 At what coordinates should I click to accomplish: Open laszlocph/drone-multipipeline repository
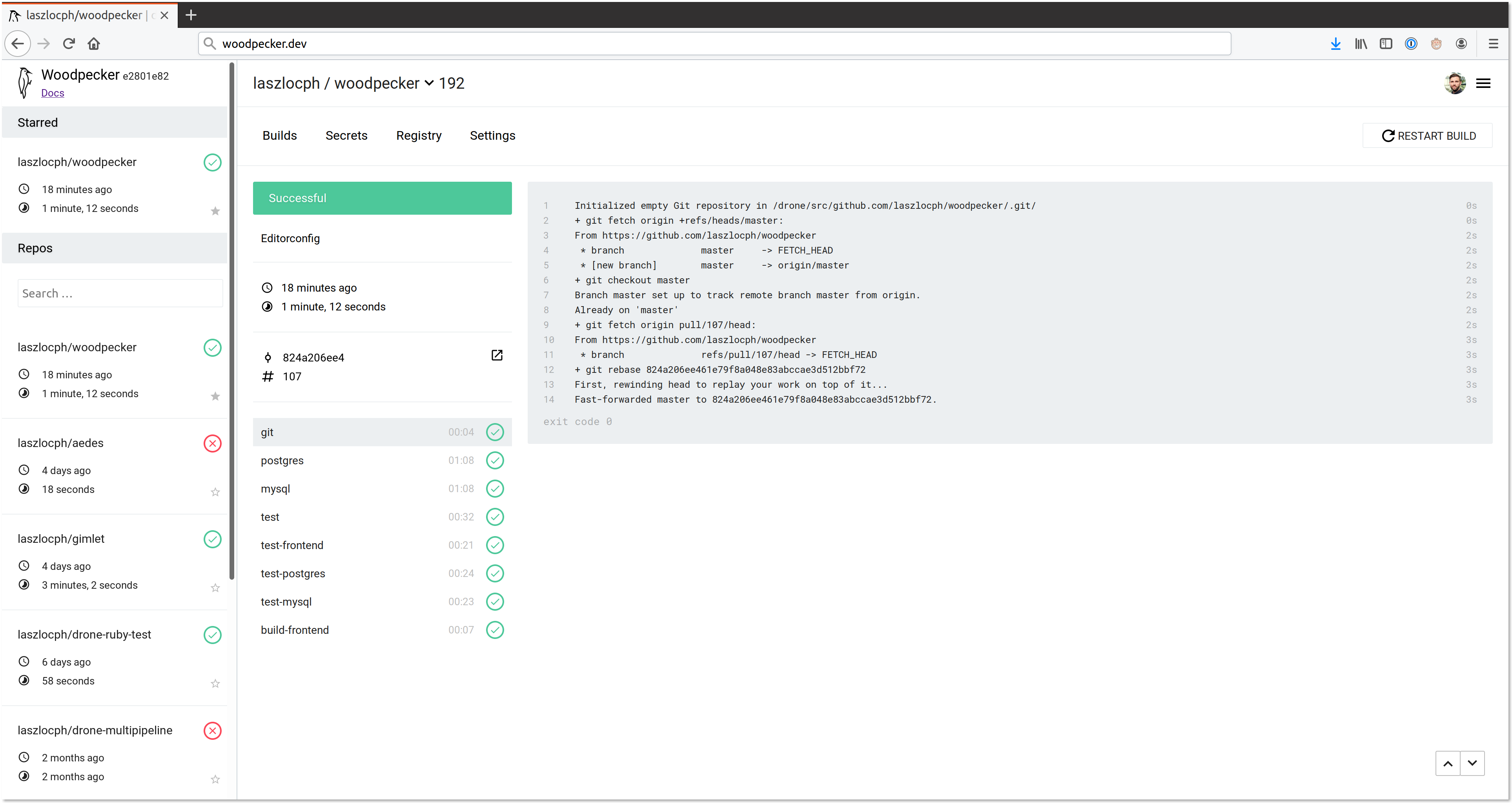point(95,730)
